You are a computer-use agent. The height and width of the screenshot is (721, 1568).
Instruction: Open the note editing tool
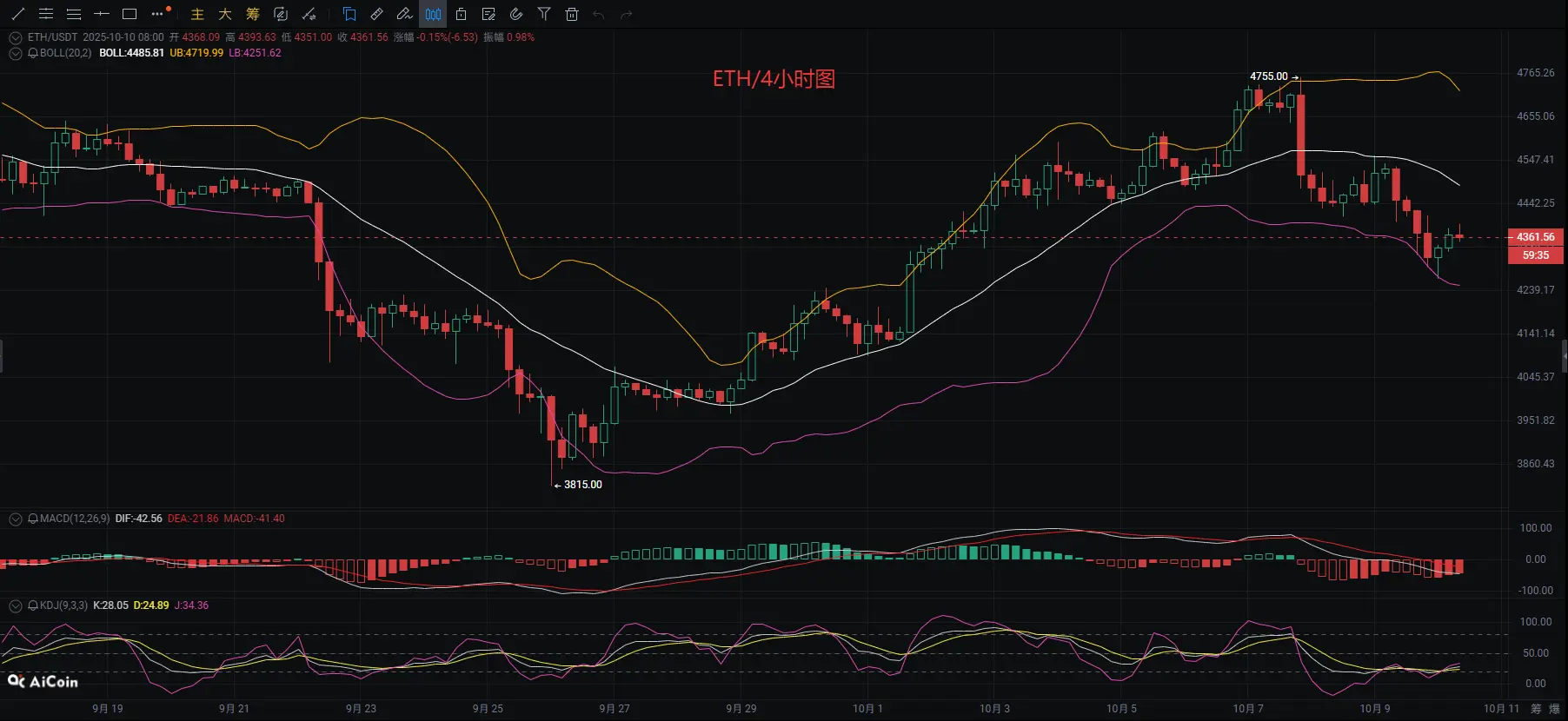pyautogui.click(x=488, y=14)
